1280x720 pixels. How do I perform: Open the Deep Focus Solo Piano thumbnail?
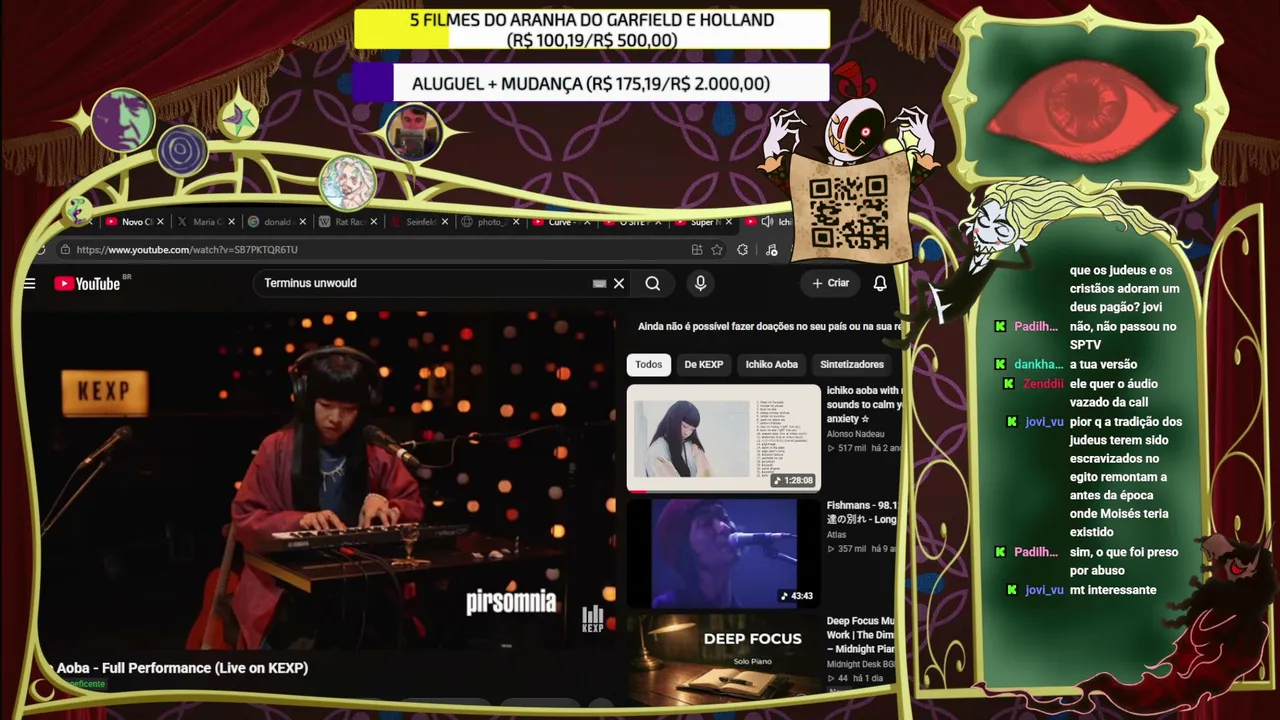point(724,660)
